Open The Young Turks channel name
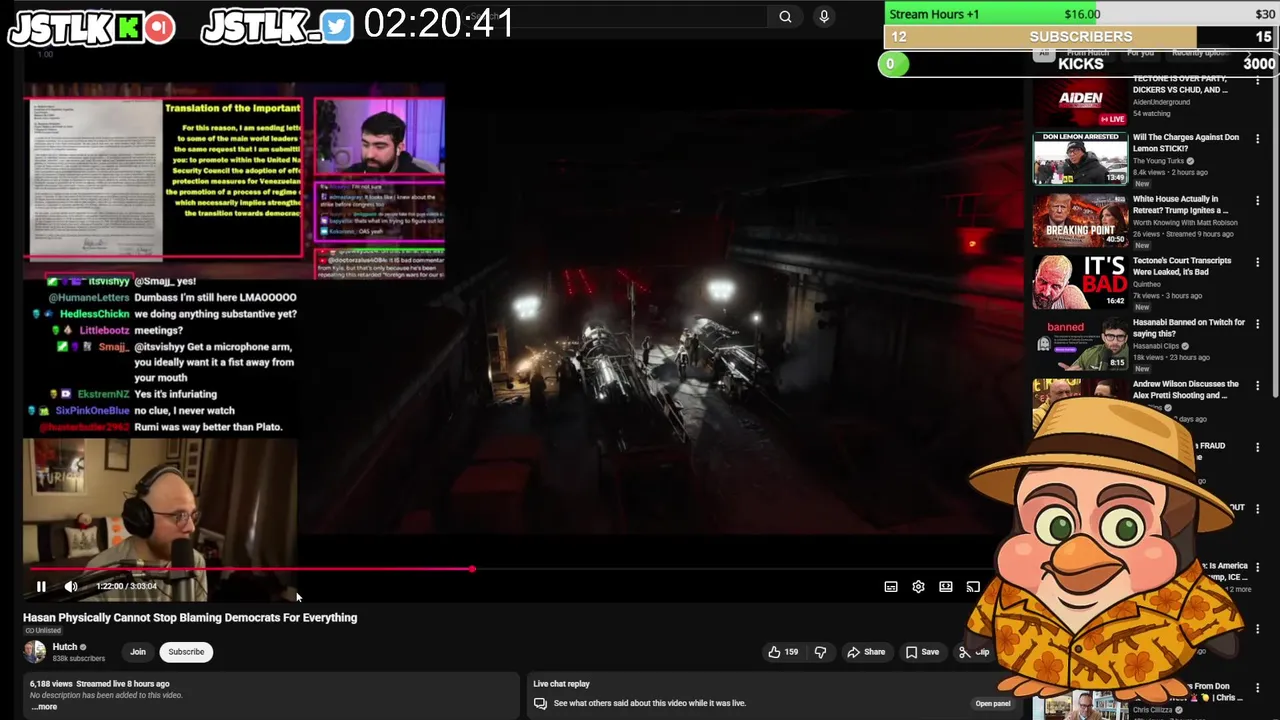Viewport: 1280px width, 720px height. (1160, 161)
